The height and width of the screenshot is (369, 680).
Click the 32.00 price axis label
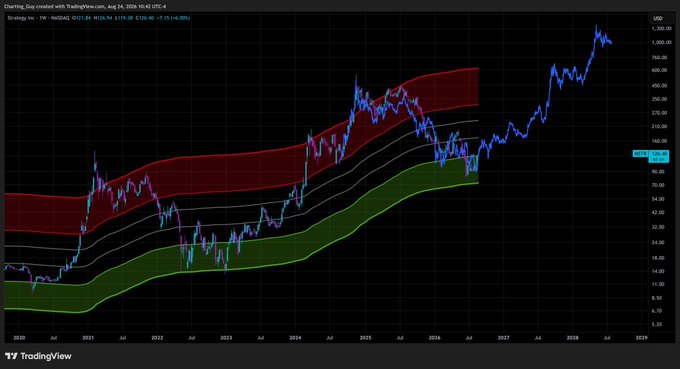658,227
